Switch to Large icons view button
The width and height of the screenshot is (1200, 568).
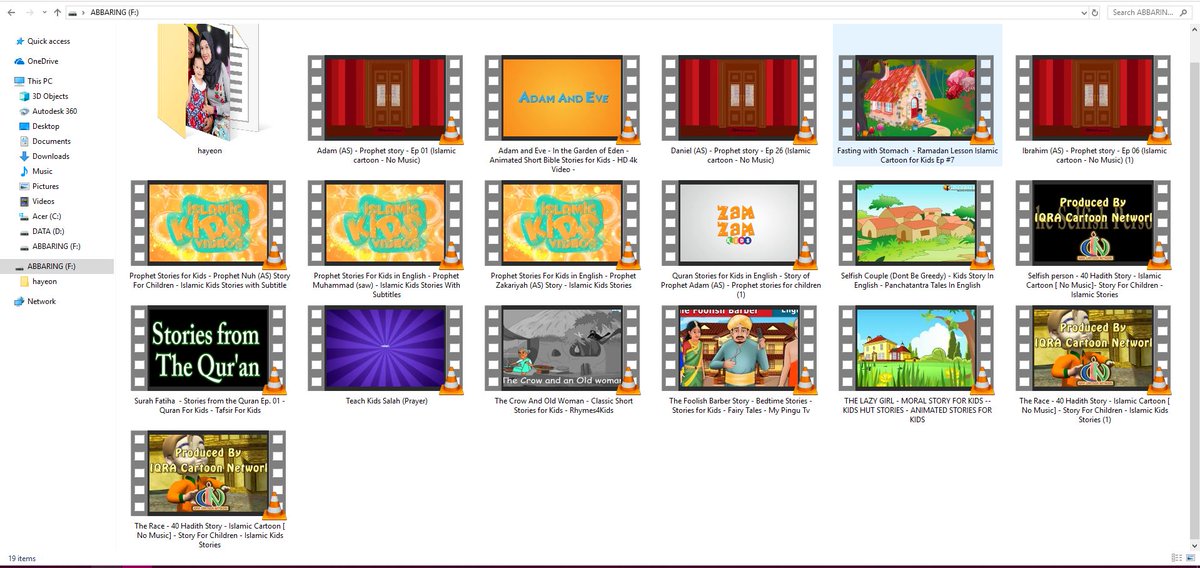click(1192, 558)
